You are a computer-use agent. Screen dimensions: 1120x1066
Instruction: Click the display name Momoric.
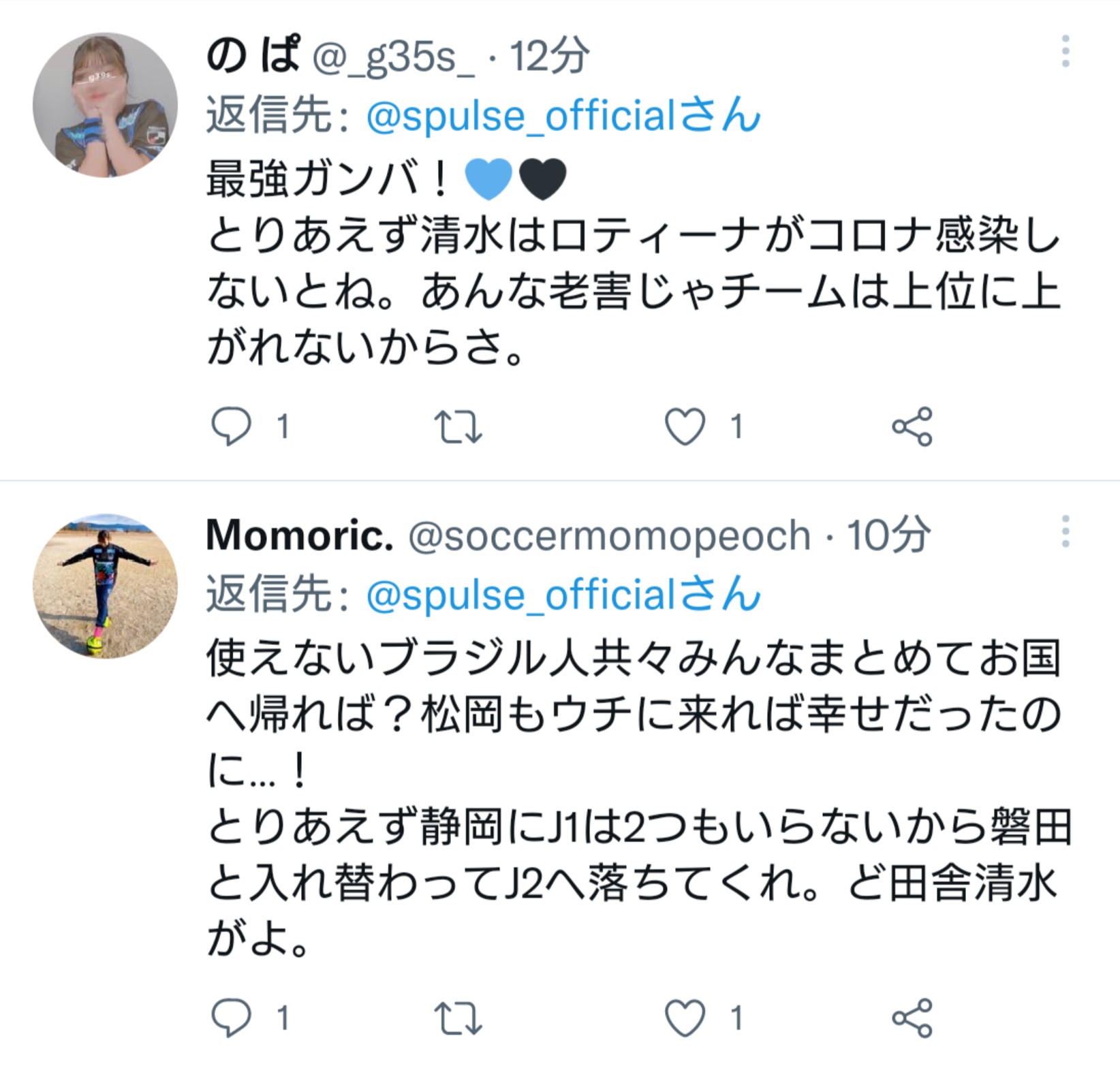pyautogui.click(x=300, y=535)
